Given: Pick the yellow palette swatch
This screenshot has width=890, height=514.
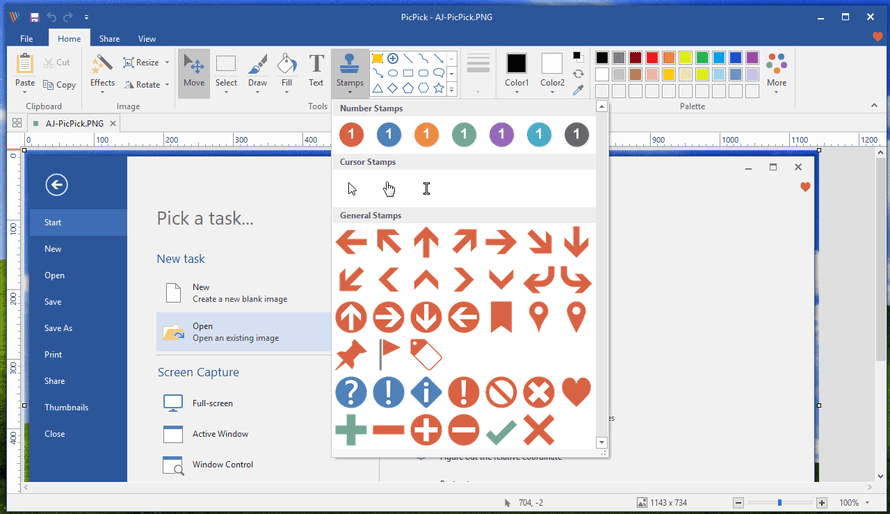Looking at the screenshot, I should click(x=684, y=58).
